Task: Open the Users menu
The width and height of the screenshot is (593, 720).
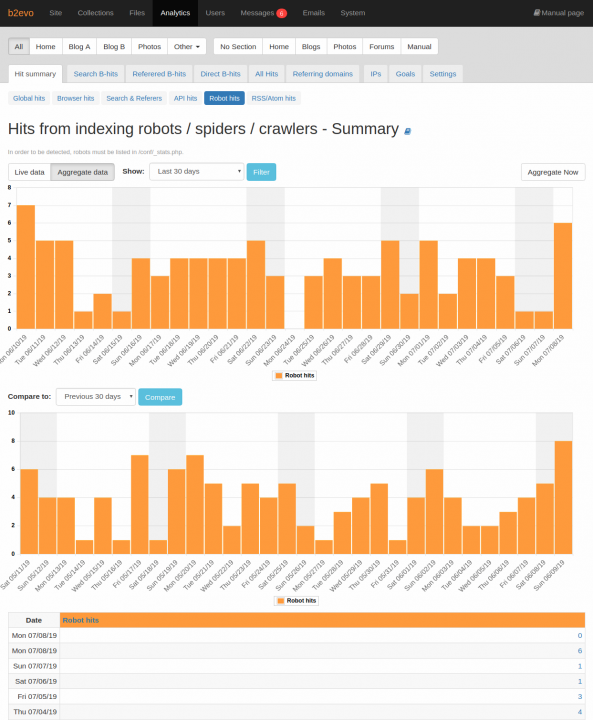Action: 215,13
